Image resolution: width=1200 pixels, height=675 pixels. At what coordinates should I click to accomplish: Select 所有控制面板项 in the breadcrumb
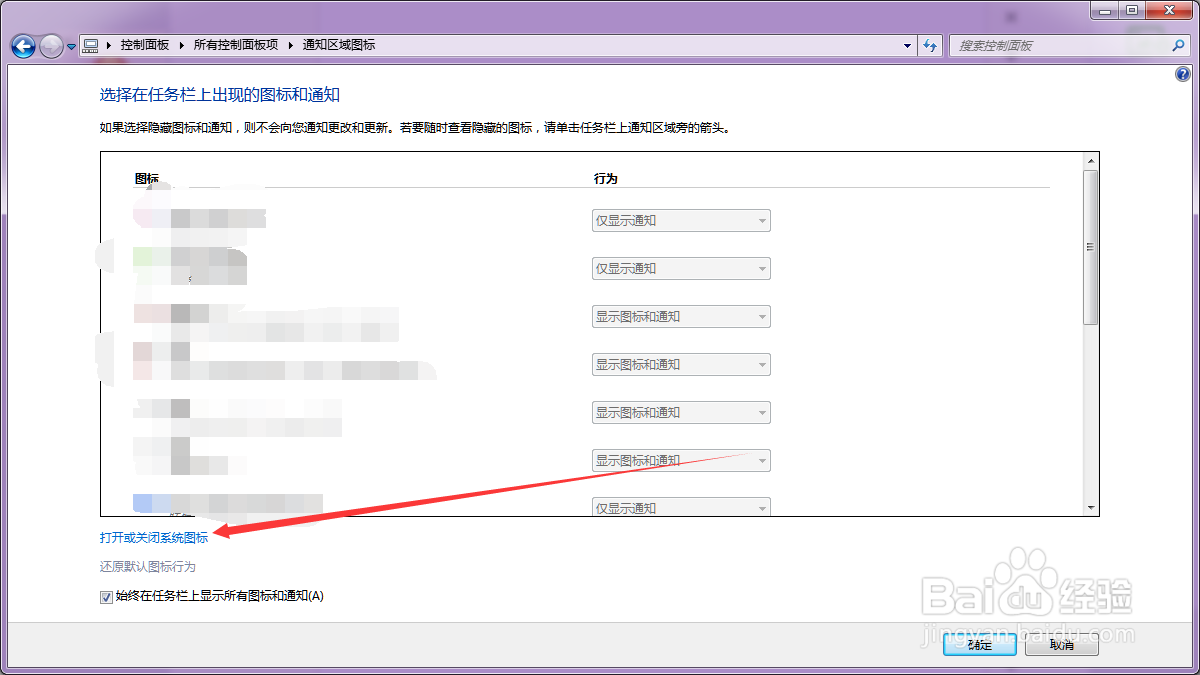(x=236, y=45)
